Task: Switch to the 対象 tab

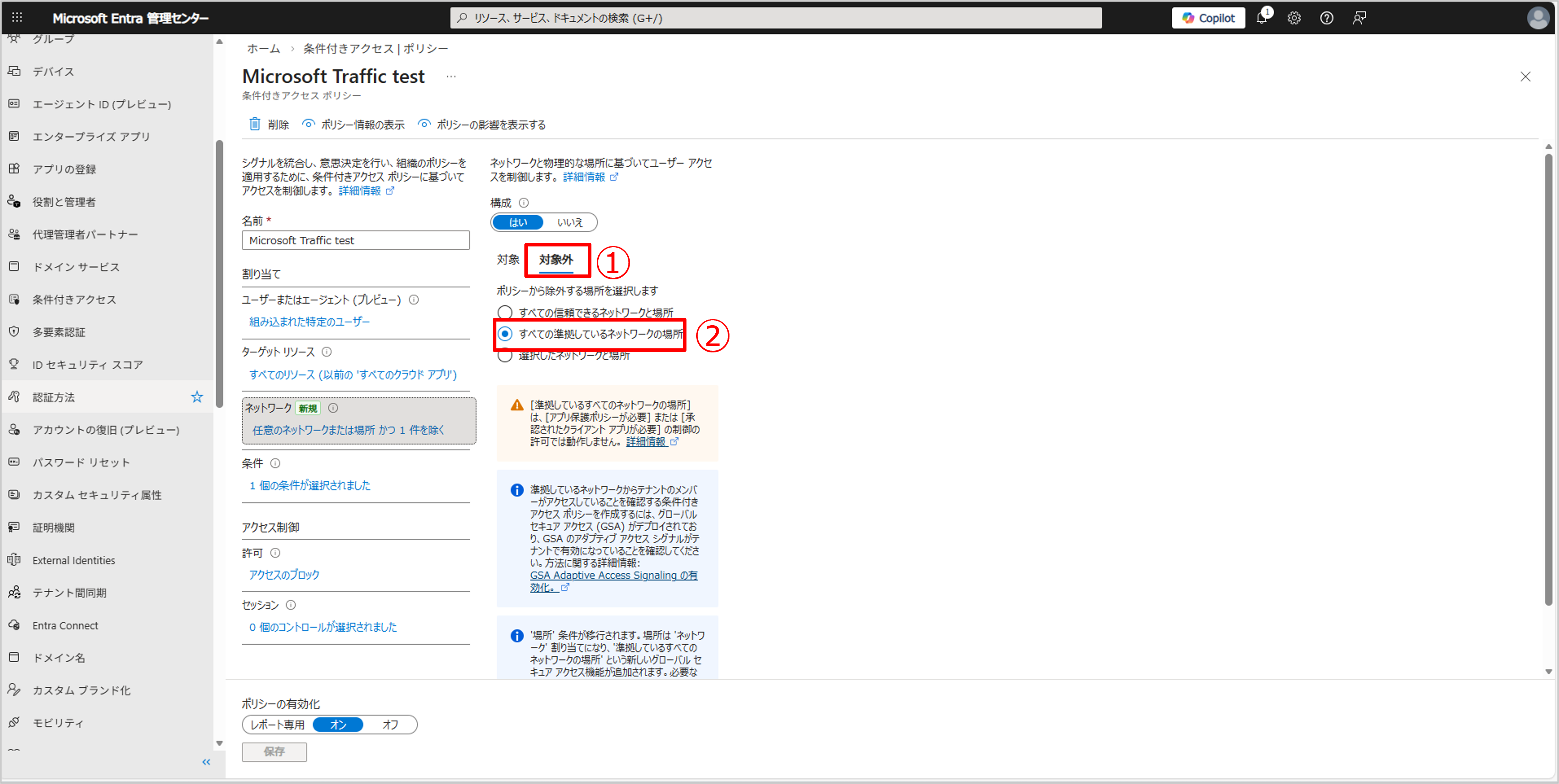Action: pyautogui.click(x=508, y=259)
